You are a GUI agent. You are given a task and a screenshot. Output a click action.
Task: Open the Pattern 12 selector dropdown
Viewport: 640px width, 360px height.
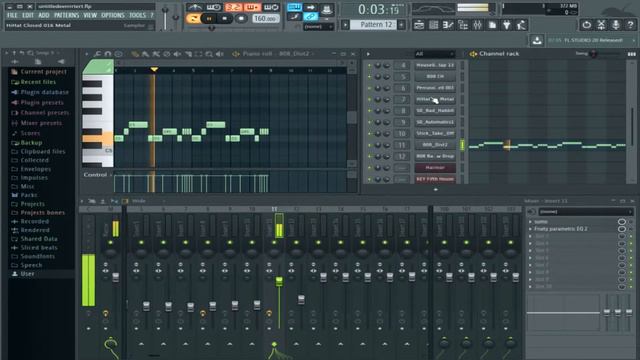(x=376, y=24)
